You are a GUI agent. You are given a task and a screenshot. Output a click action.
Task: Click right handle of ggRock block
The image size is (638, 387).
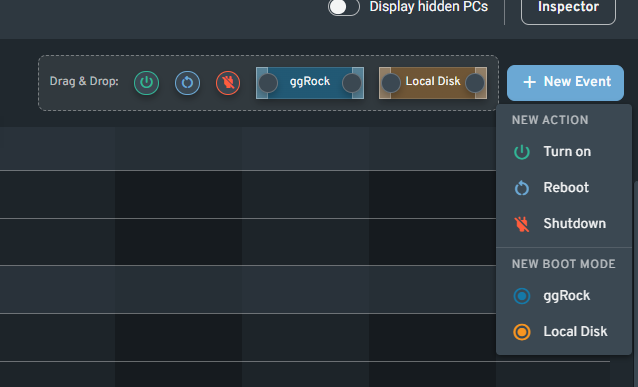tap(352, 83)
